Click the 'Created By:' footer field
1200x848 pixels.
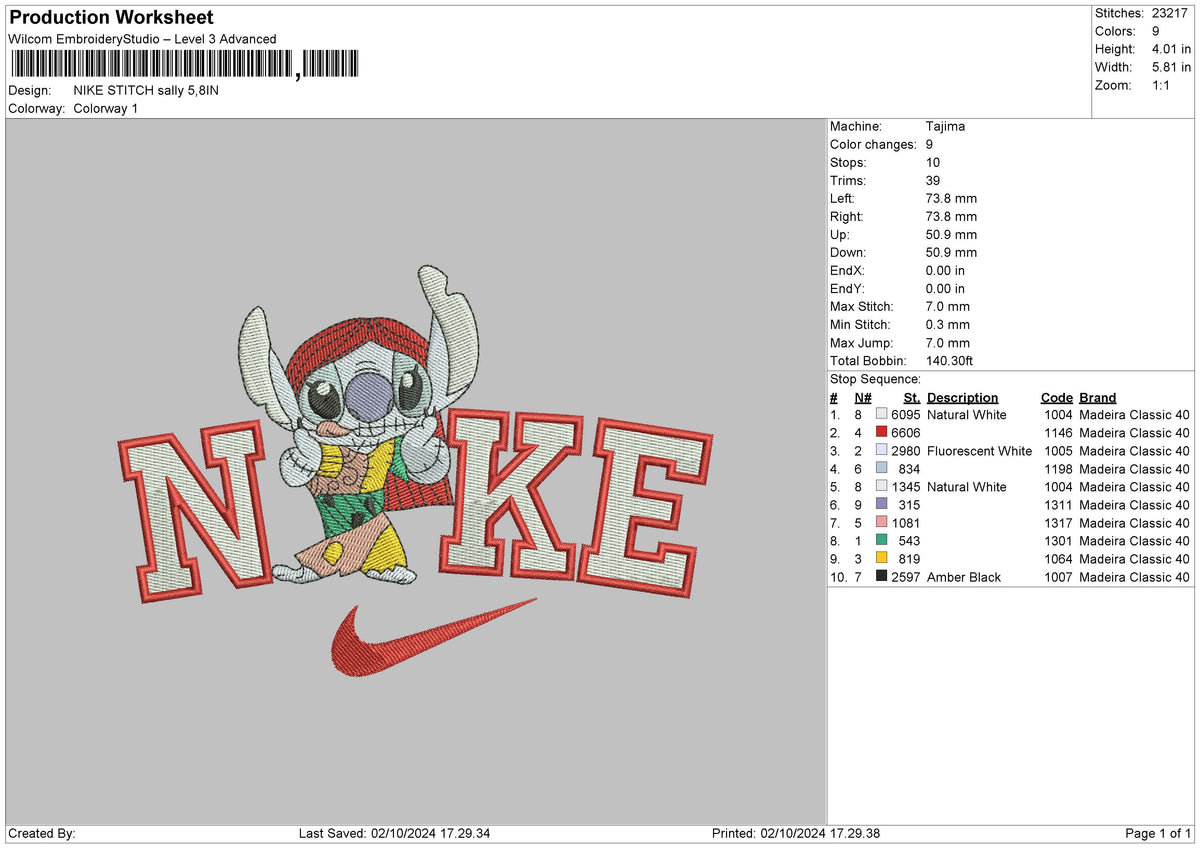pos(42,834)
